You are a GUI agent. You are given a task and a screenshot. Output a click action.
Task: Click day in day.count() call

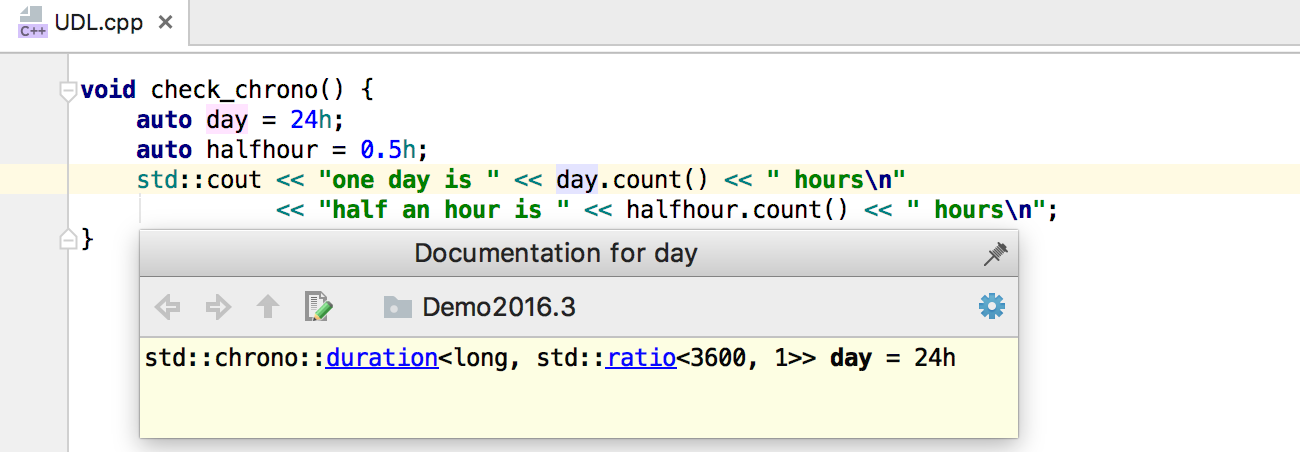[577, 180]
